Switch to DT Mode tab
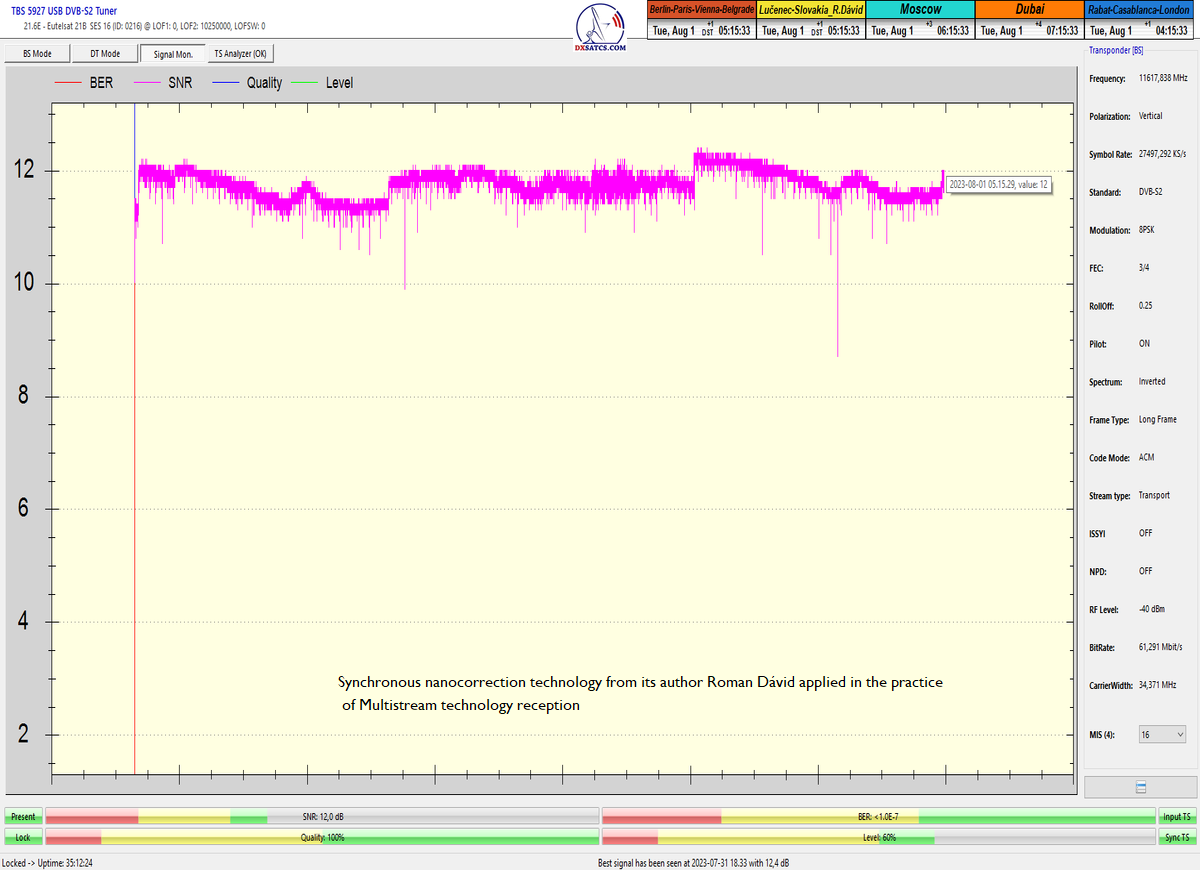The width and height of the screenshot is (1200, 870). pyautogui.click(x=104, y=54)
